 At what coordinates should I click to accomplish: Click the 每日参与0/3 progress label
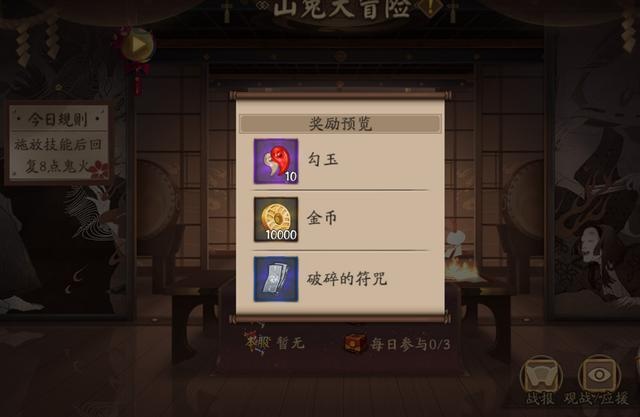tap(411, 345)
